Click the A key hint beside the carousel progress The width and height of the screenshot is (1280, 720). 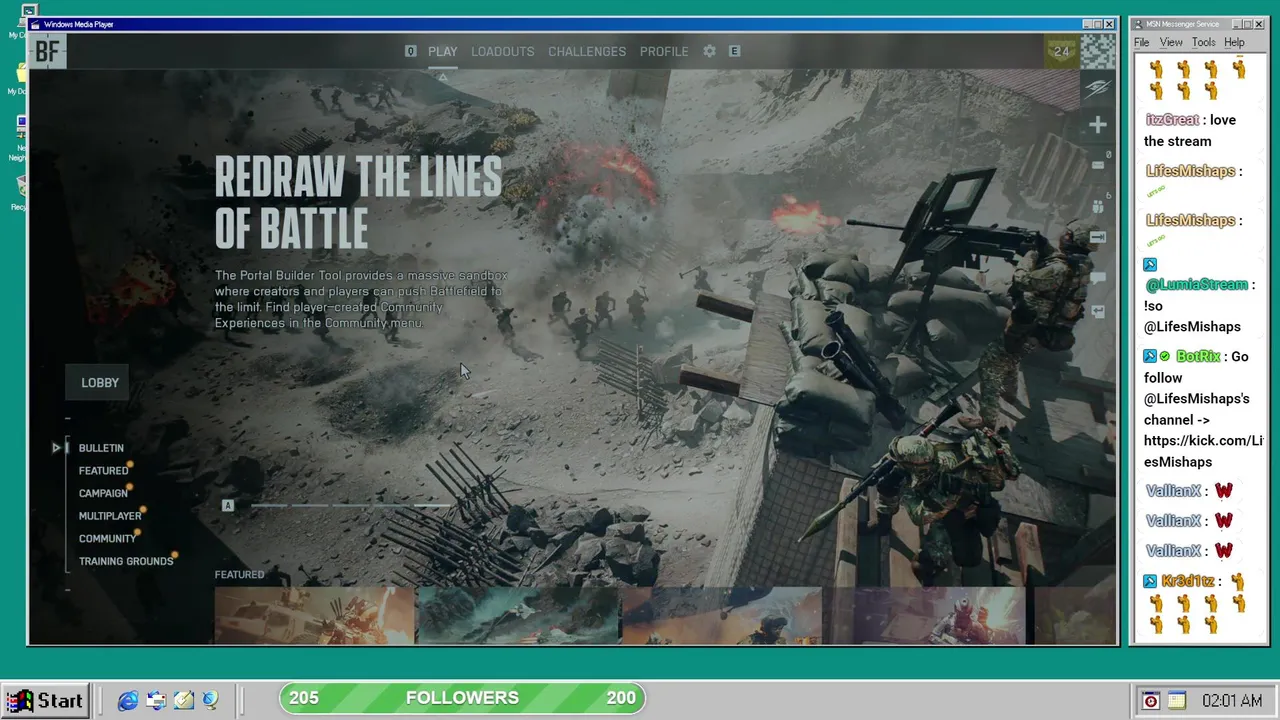tap(228, 505)
